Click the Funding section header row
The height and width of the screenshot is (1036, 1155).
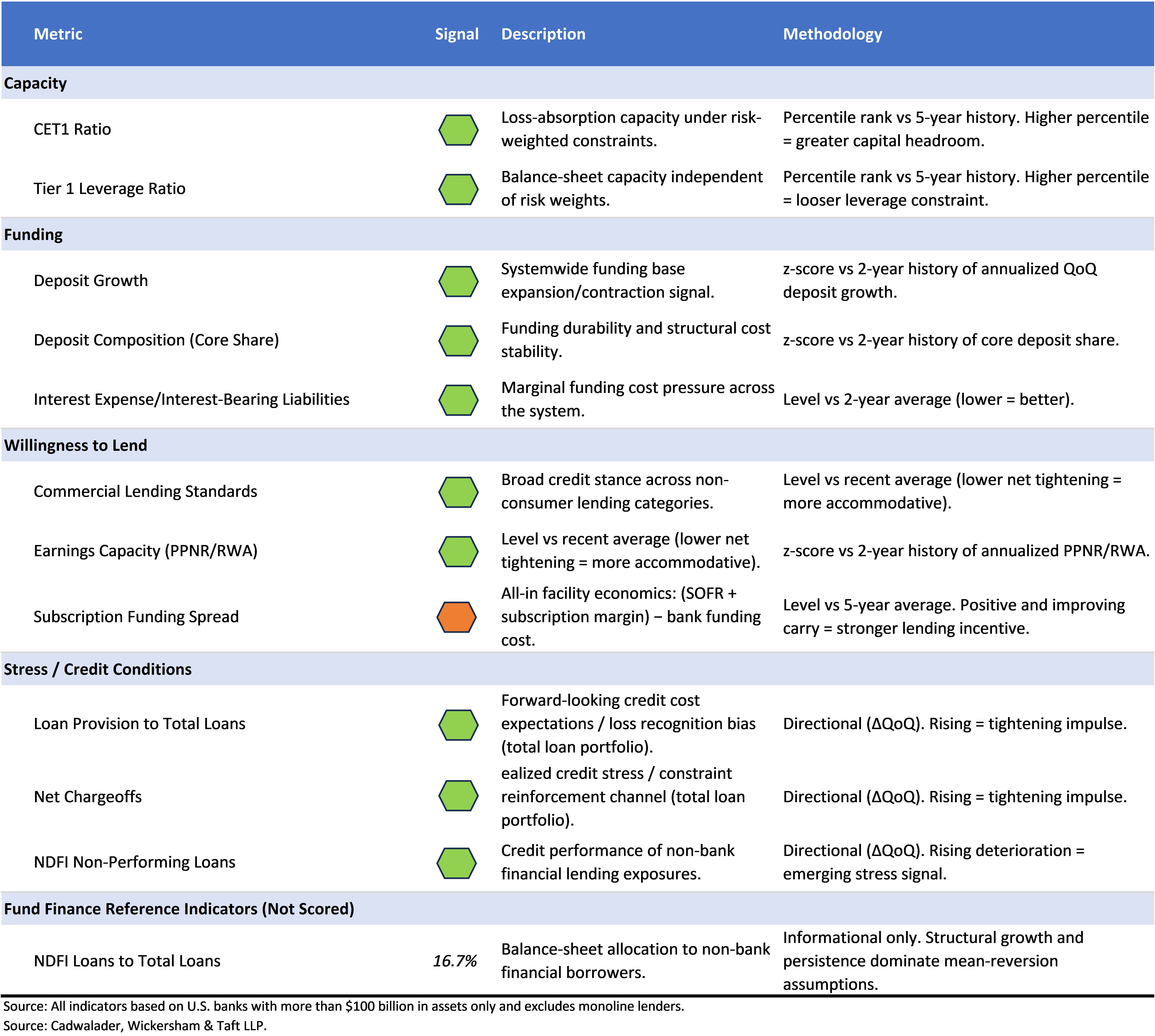(34, 235)
